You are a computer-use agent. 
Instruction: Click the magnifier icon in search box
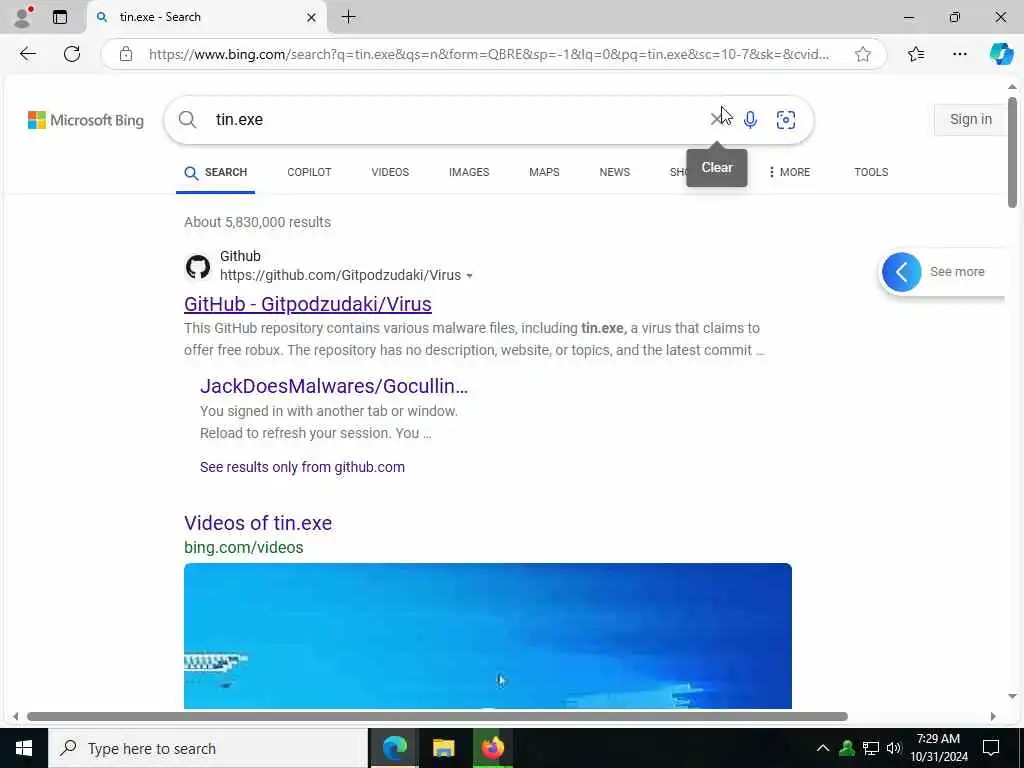click(x=187, y=120)
